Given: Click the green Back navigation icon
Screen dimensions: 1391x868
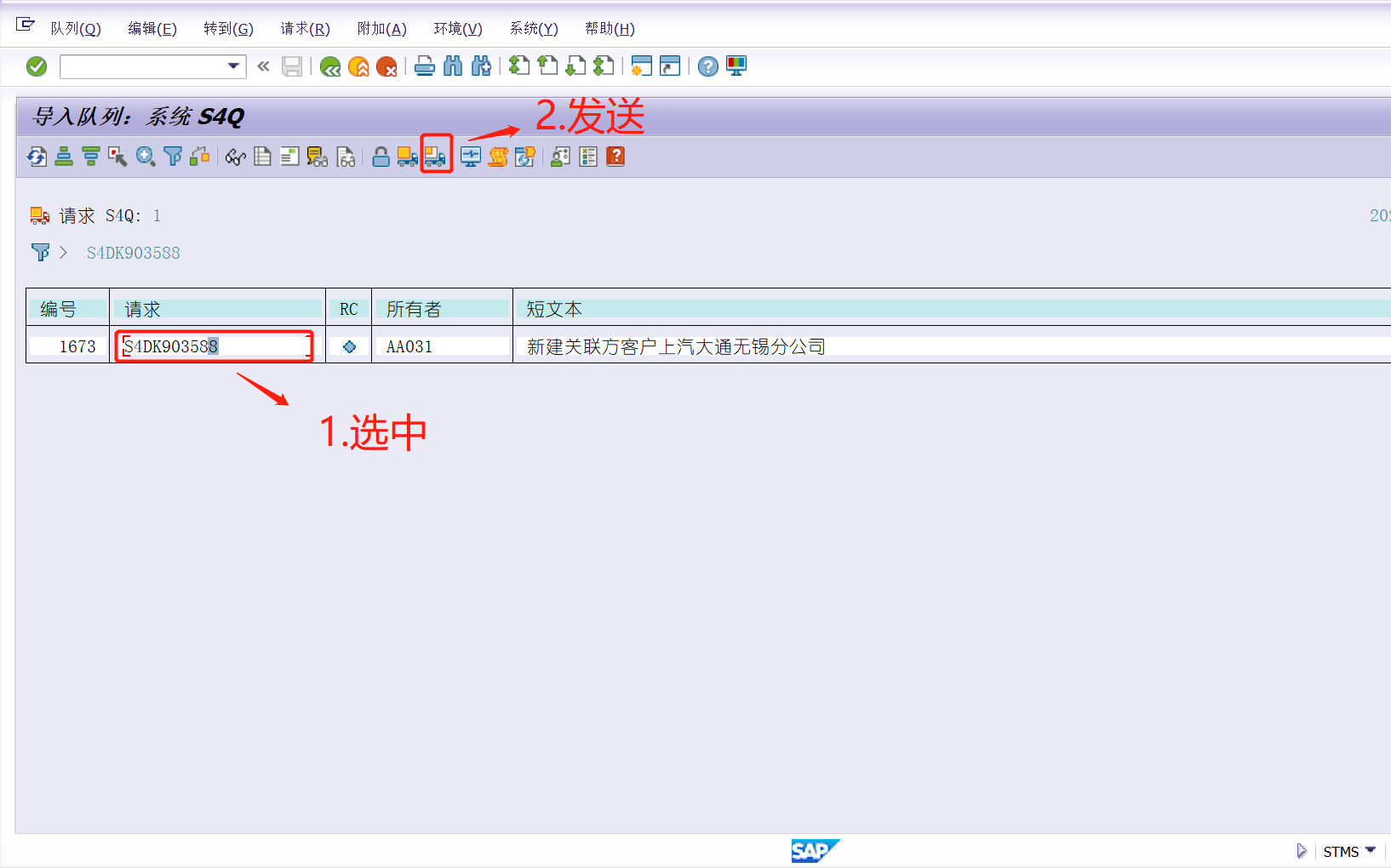Looking at the screenshot, I should (330, 66).
